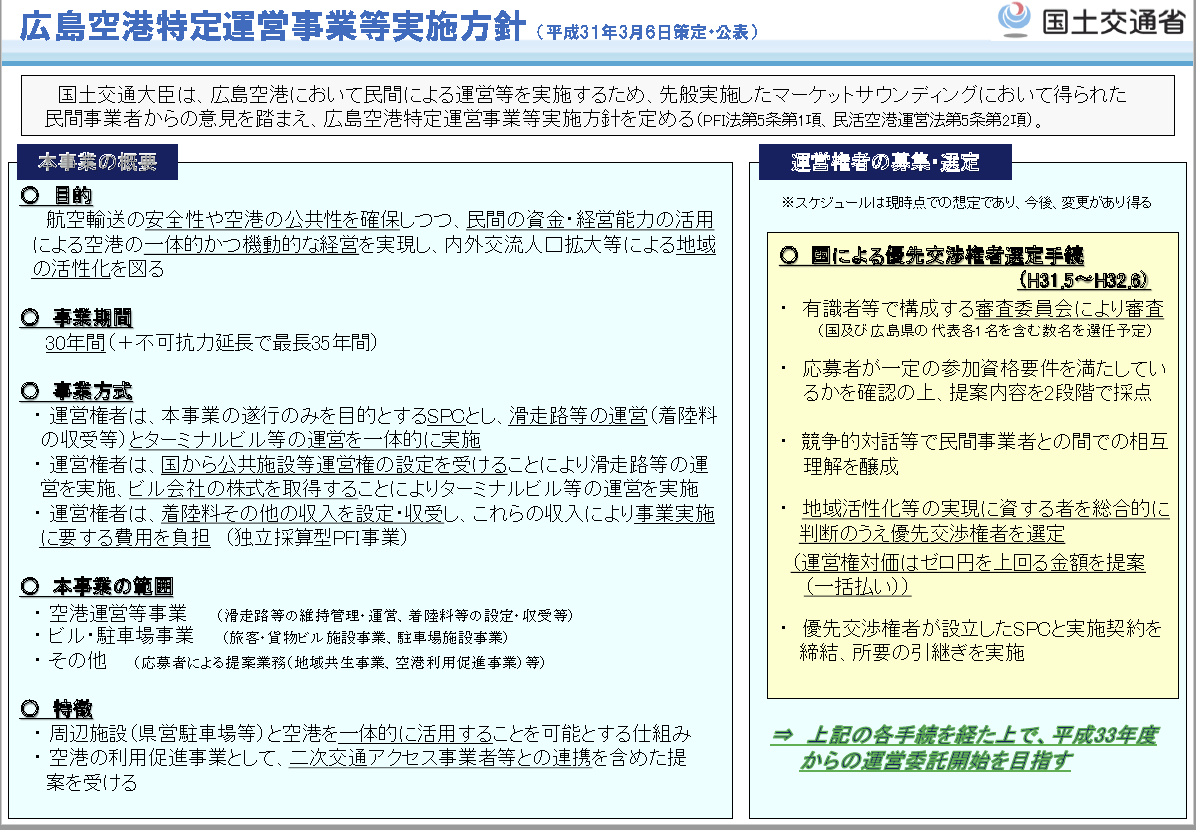Click the 国土交通省 ministry name text

(1114, 21)
